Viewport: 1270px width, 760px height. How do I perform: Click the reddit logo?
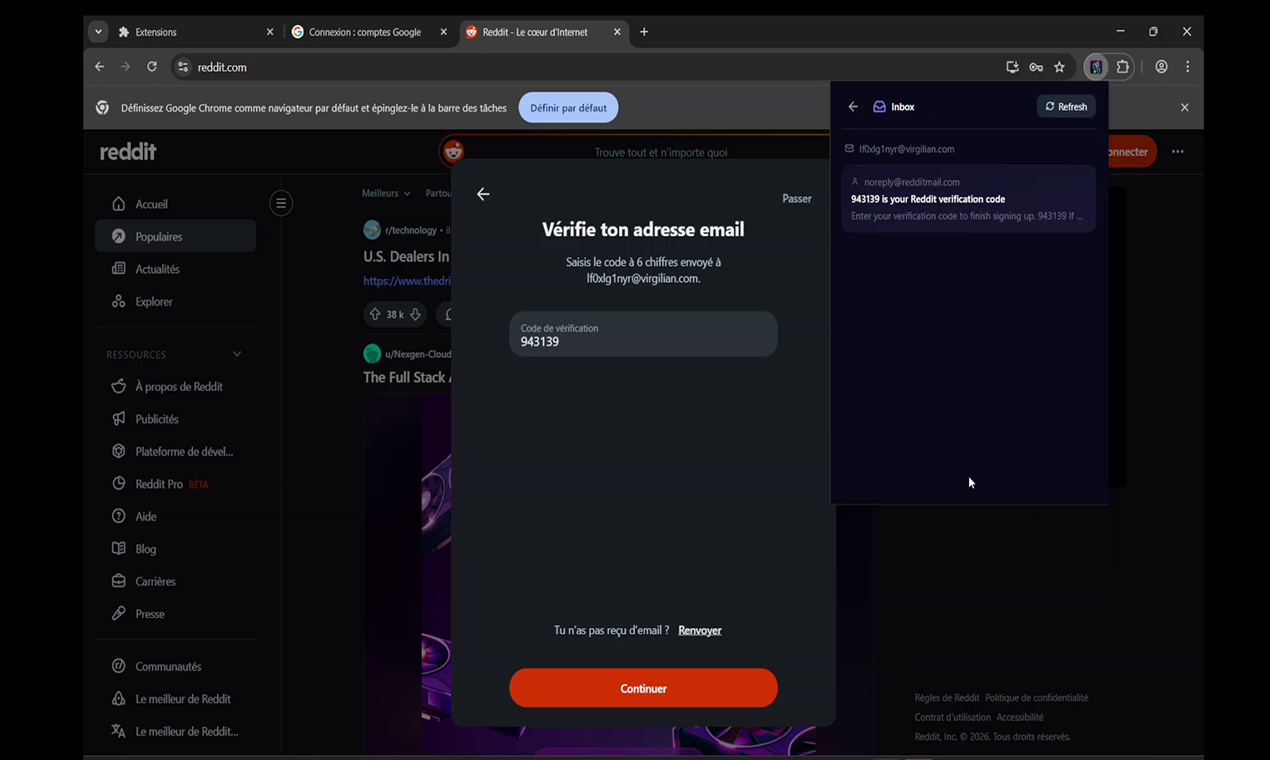click(x=128, y=152)
